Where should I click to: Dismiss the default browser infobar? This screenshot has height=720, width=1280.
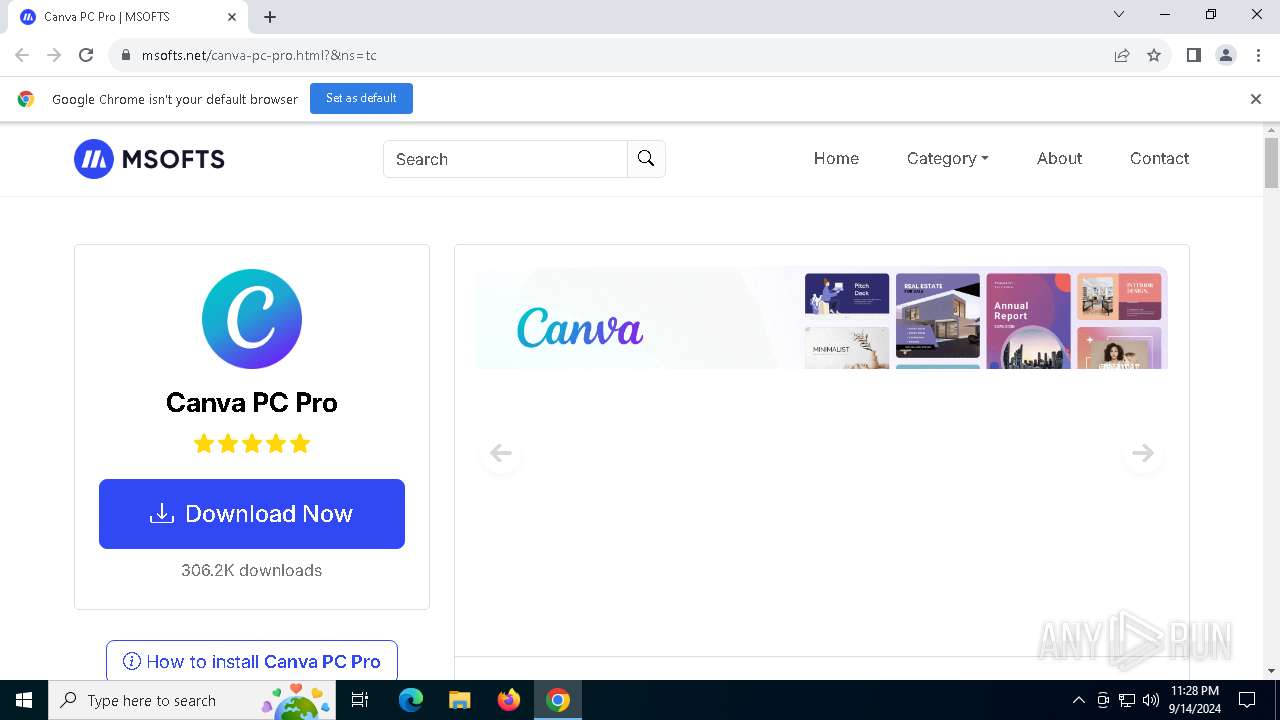point(1256,99)
